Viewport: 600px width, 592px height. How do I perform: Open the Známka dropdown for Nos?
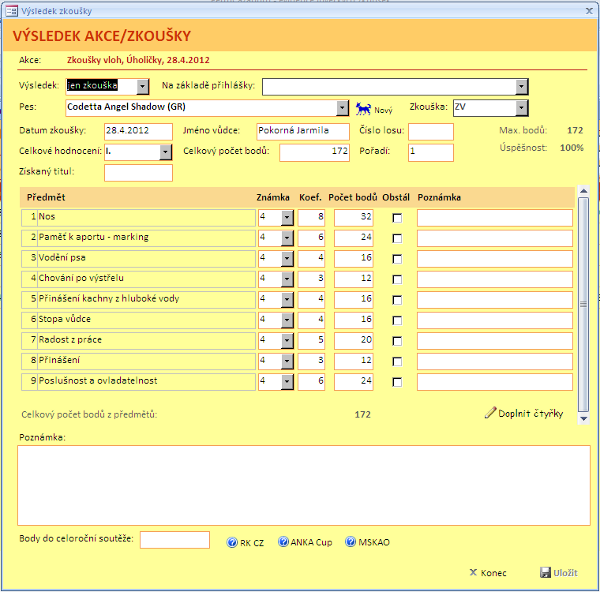[287, 218]
